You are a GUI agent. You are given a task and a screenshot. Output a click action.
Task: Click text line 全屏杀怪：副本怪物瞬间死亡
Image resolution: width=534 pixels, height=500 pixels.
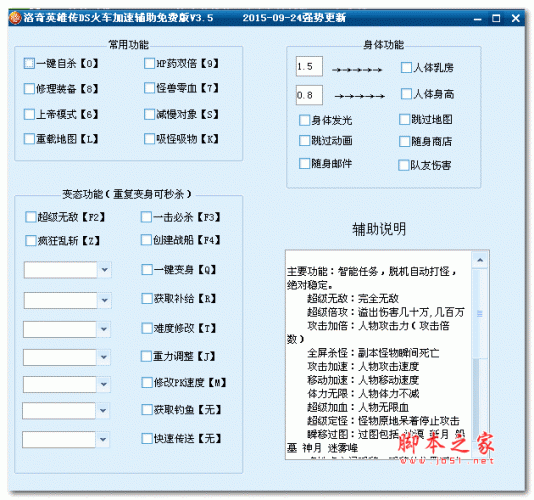[x=373, y=353]
